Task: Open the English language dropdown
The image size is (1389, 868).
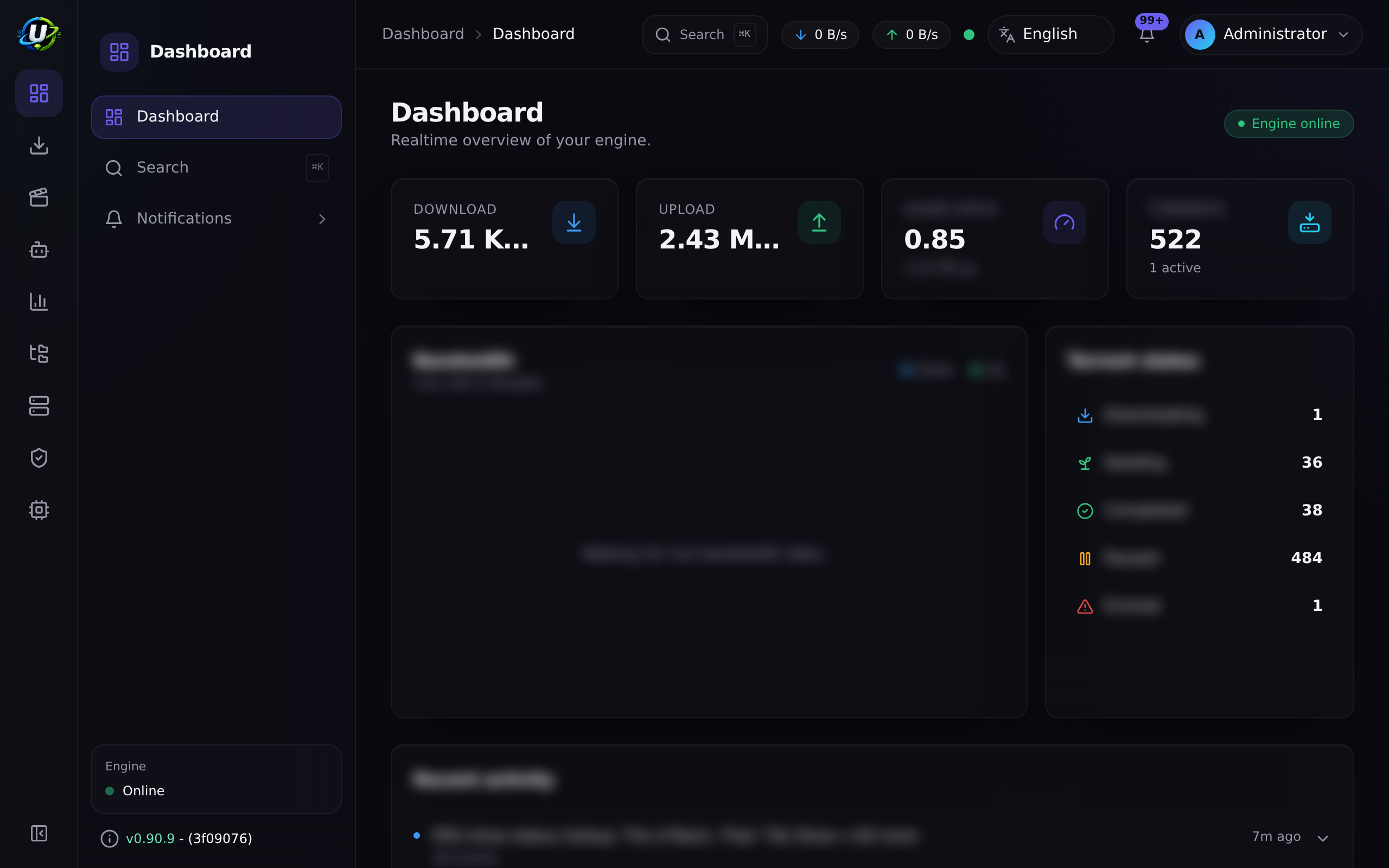Action: coord(1050,34)
